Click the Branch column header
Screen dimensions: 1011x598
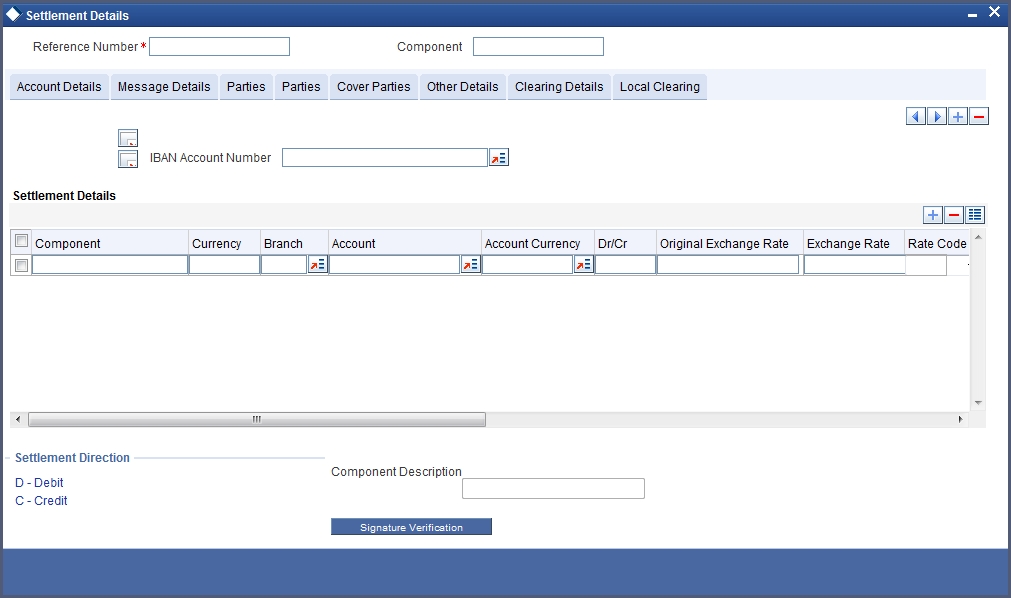point(283,244)
